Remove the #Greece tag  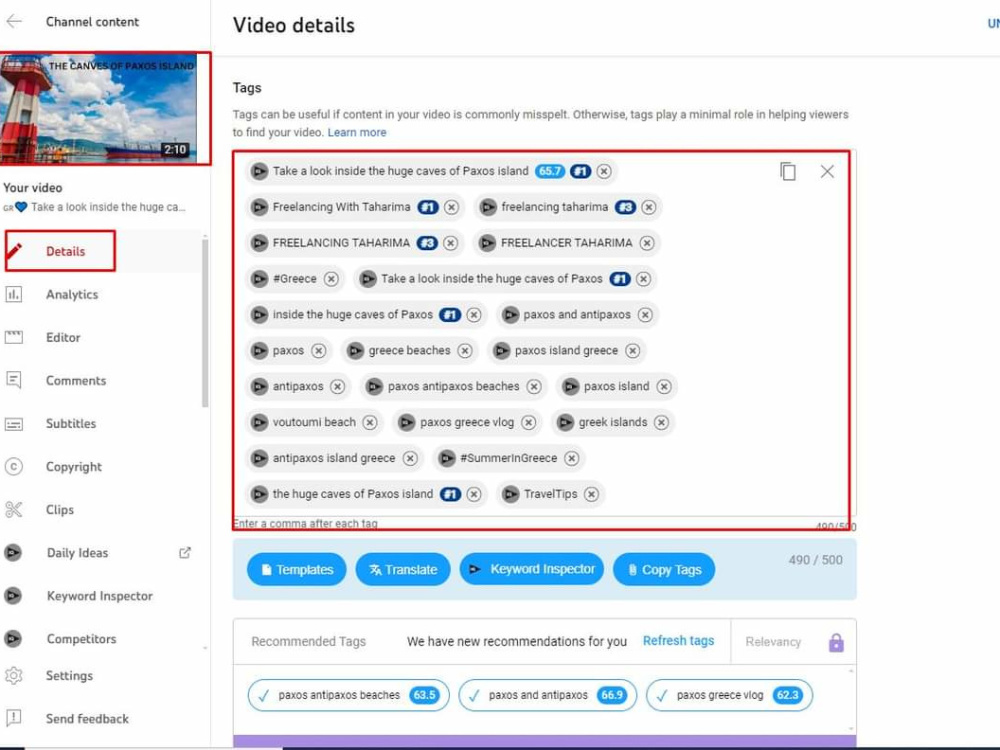pos(332,279)
